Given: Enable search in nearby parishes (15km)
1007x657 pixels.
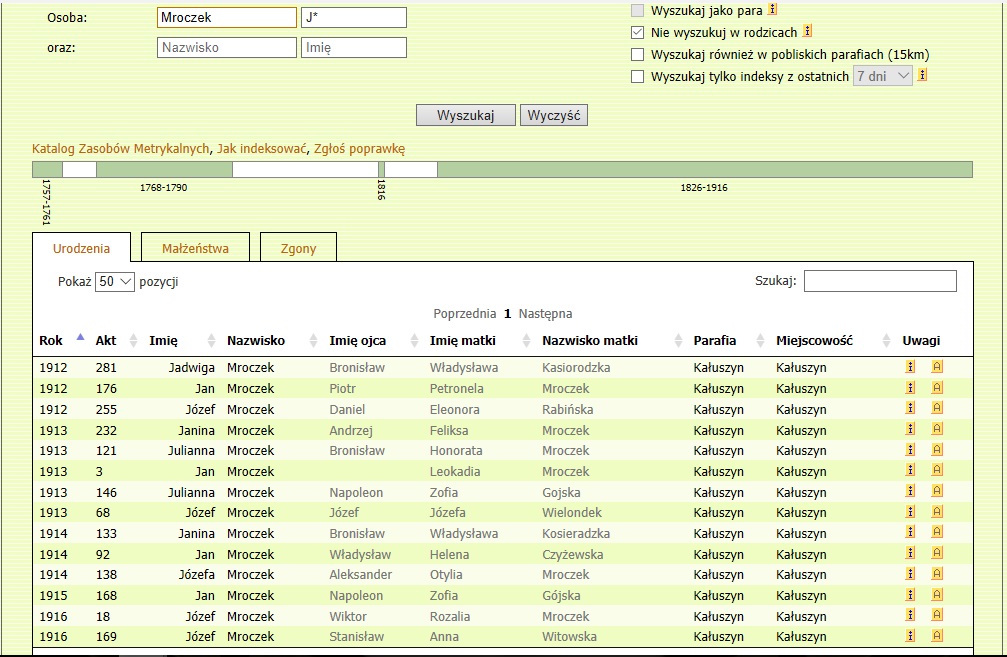Looking at the screenshot, I should [638, 55].
